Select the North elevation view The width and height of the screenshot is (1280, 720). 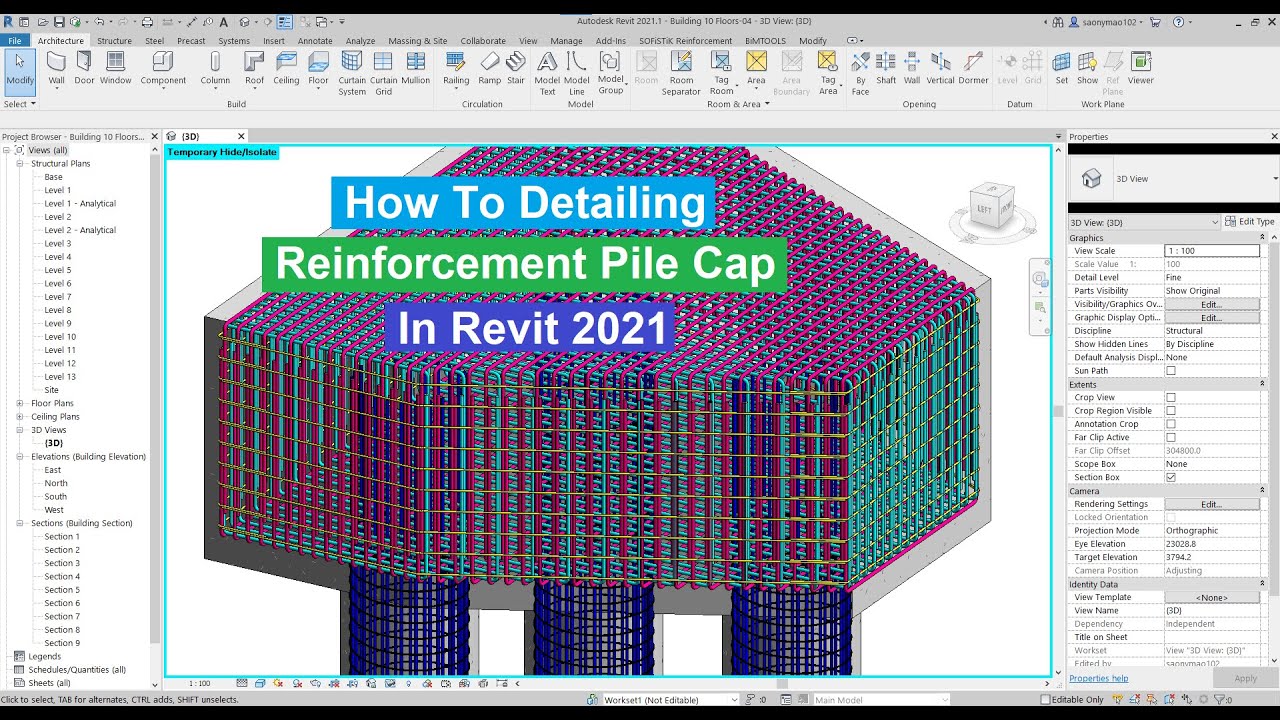click(56, 483)
